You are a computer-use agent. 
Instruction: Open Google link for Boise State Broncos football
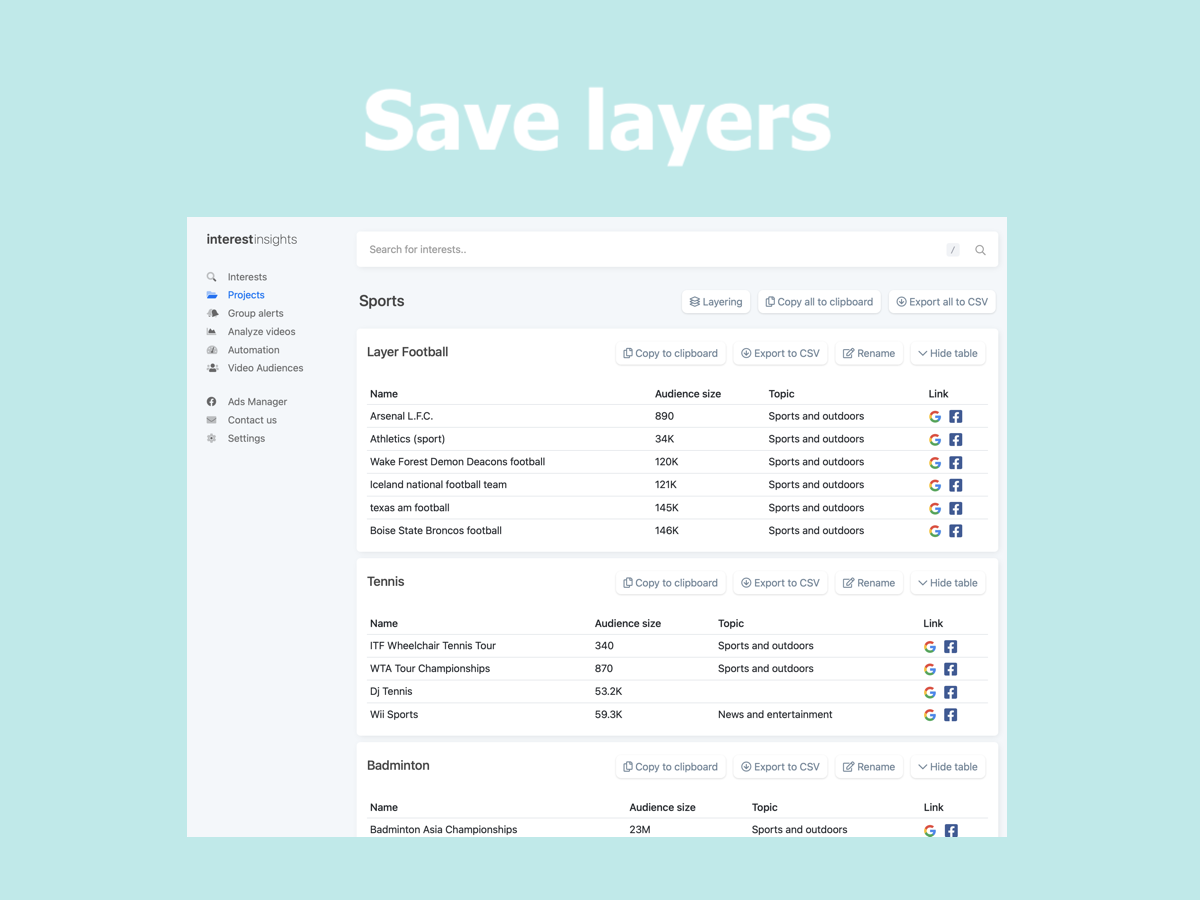click(x=935, y=532)
